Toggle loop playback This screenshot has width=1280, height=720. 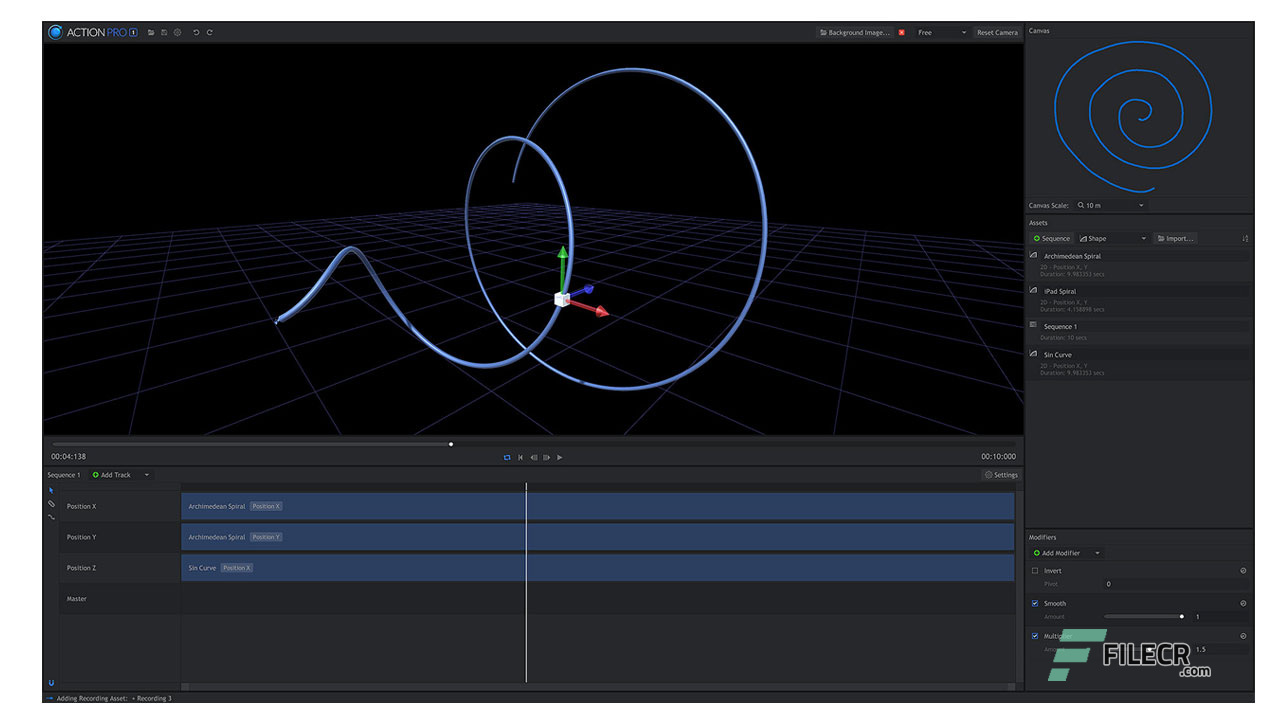pyautogui.click(x=507, y=457)
